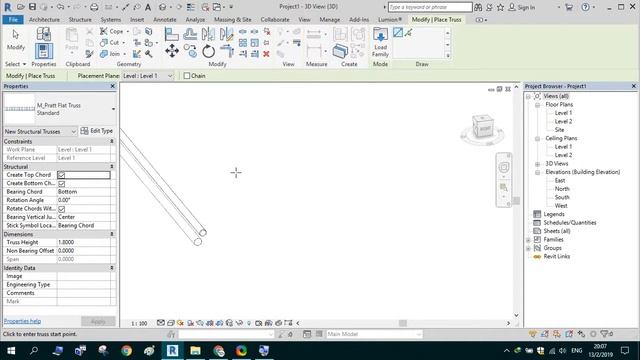Click the Cut geometry tool
Image resolution: width=640 pixels, height=360 pixels.
click(110, 42)
